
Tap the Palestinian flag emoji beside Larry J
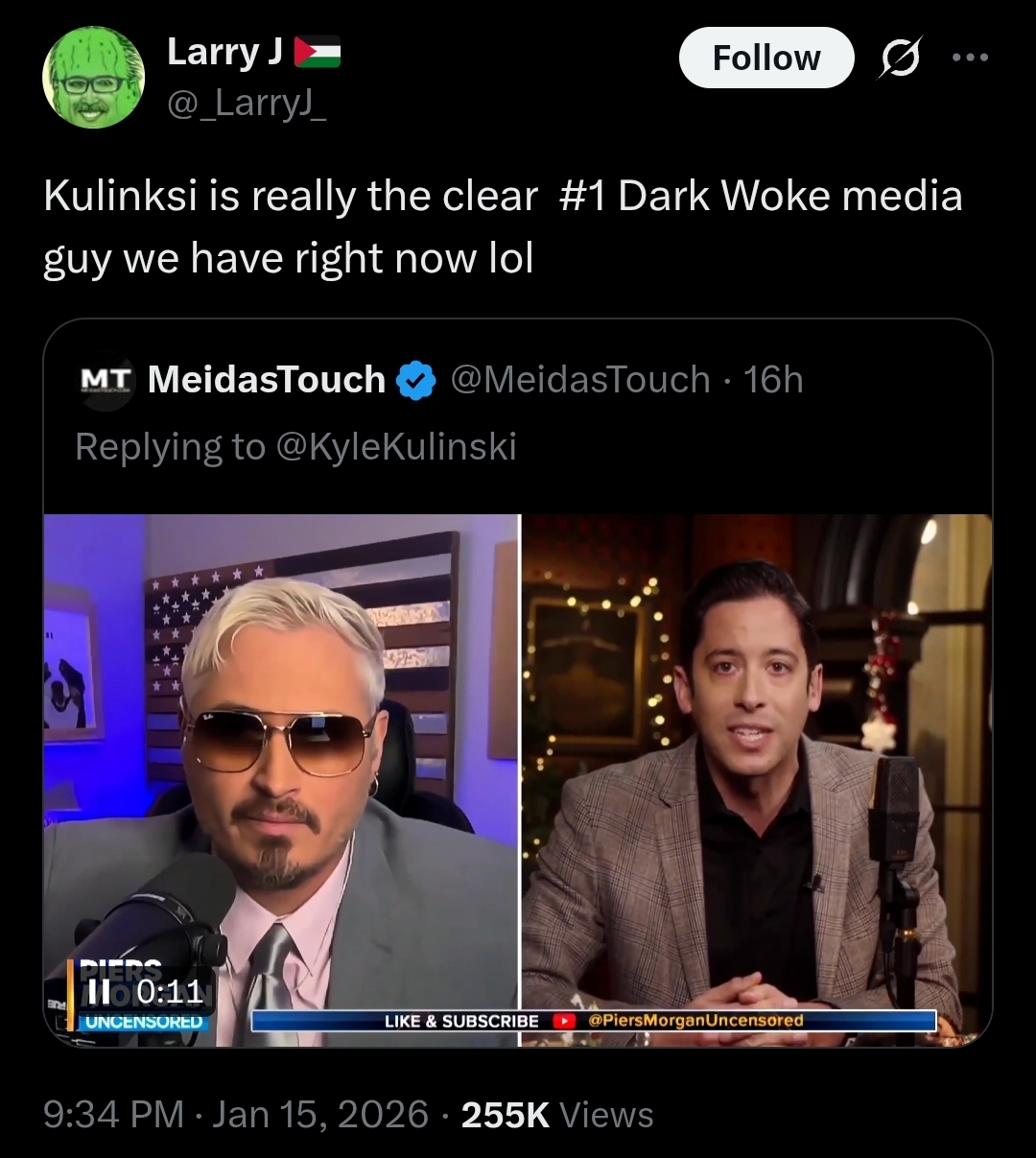(x=318, y=52)
